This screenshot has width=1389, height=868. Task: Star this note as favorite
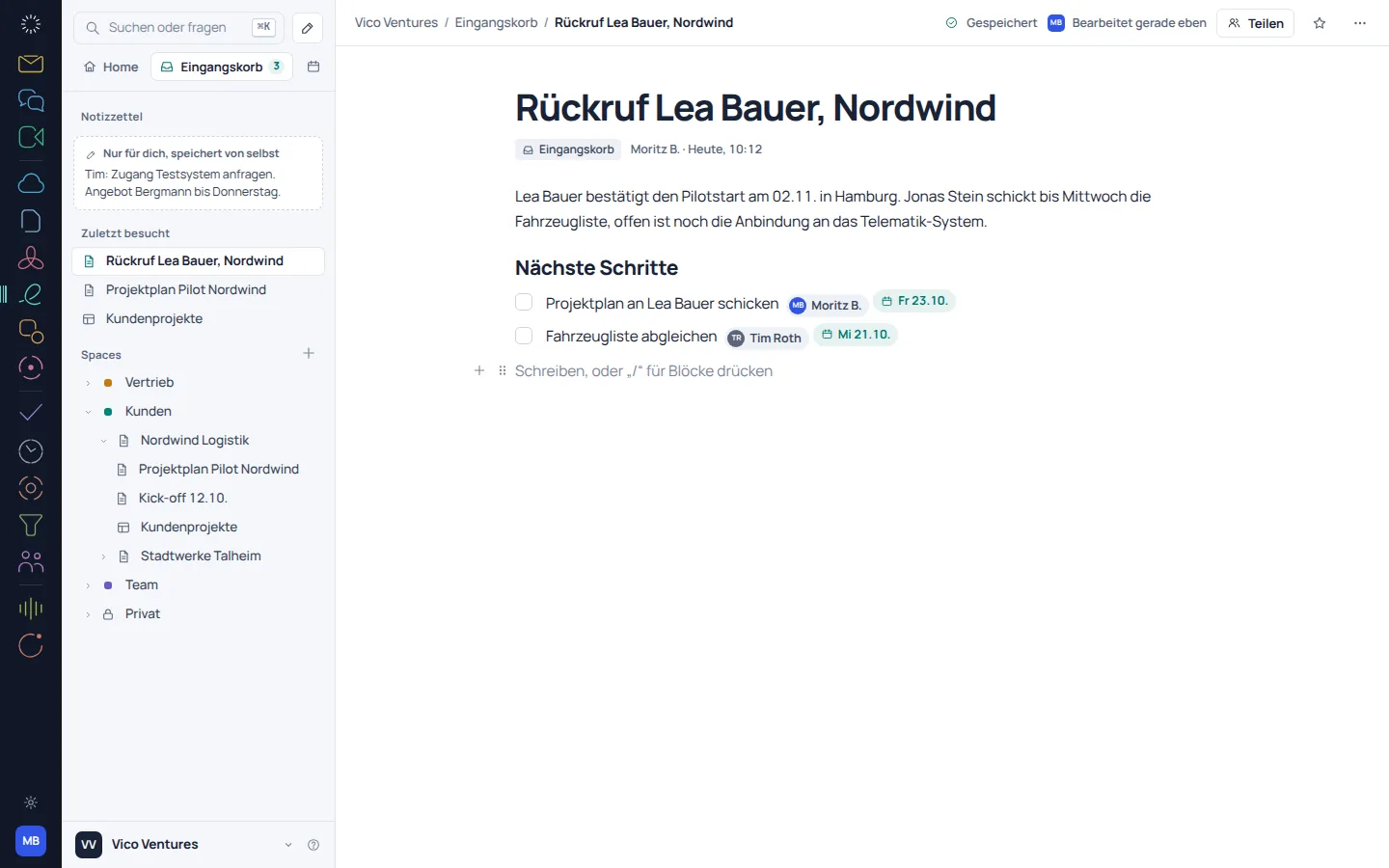tap(1320, 23)
